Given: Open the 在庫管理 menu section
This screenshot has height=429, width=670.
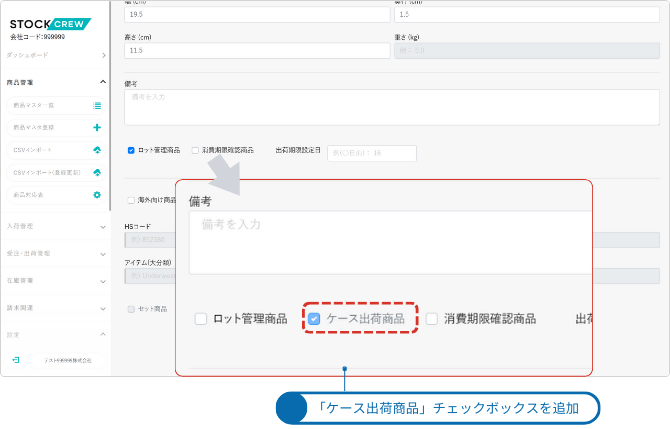Looking at the screenshot, I should click(56, 281).
